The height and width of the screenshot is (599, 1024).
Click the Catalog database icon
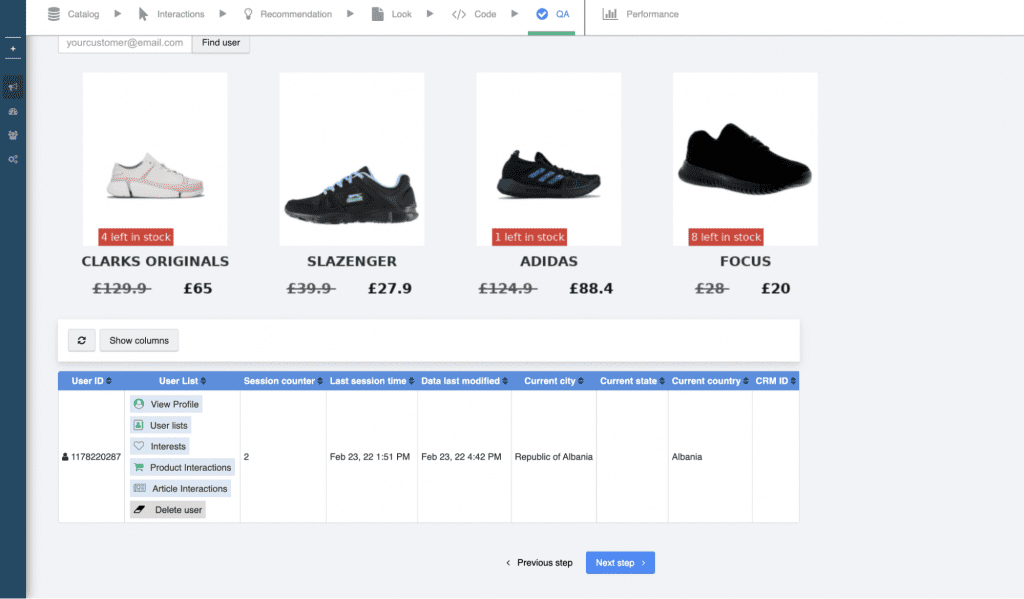click(54, 14)
